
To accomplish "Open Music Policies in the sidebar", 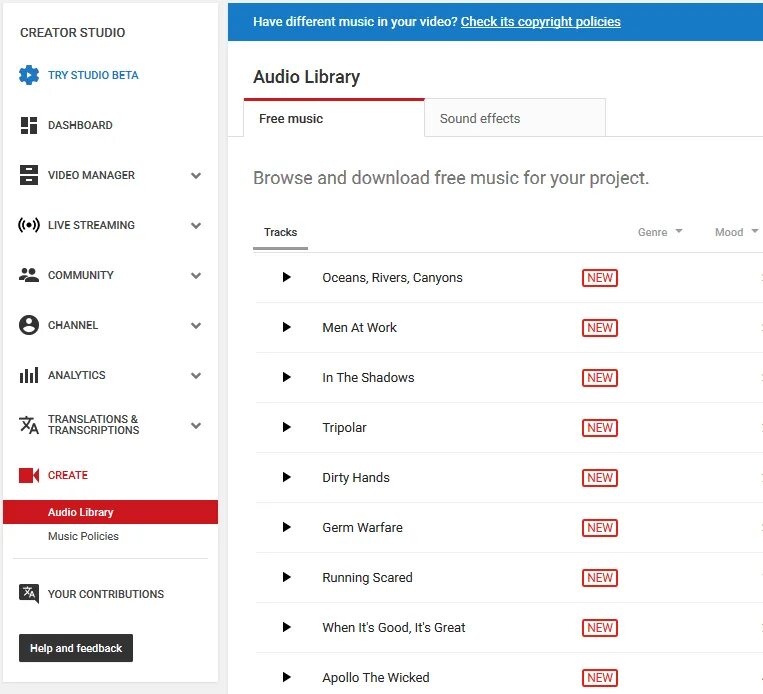I will click(83, 536).
